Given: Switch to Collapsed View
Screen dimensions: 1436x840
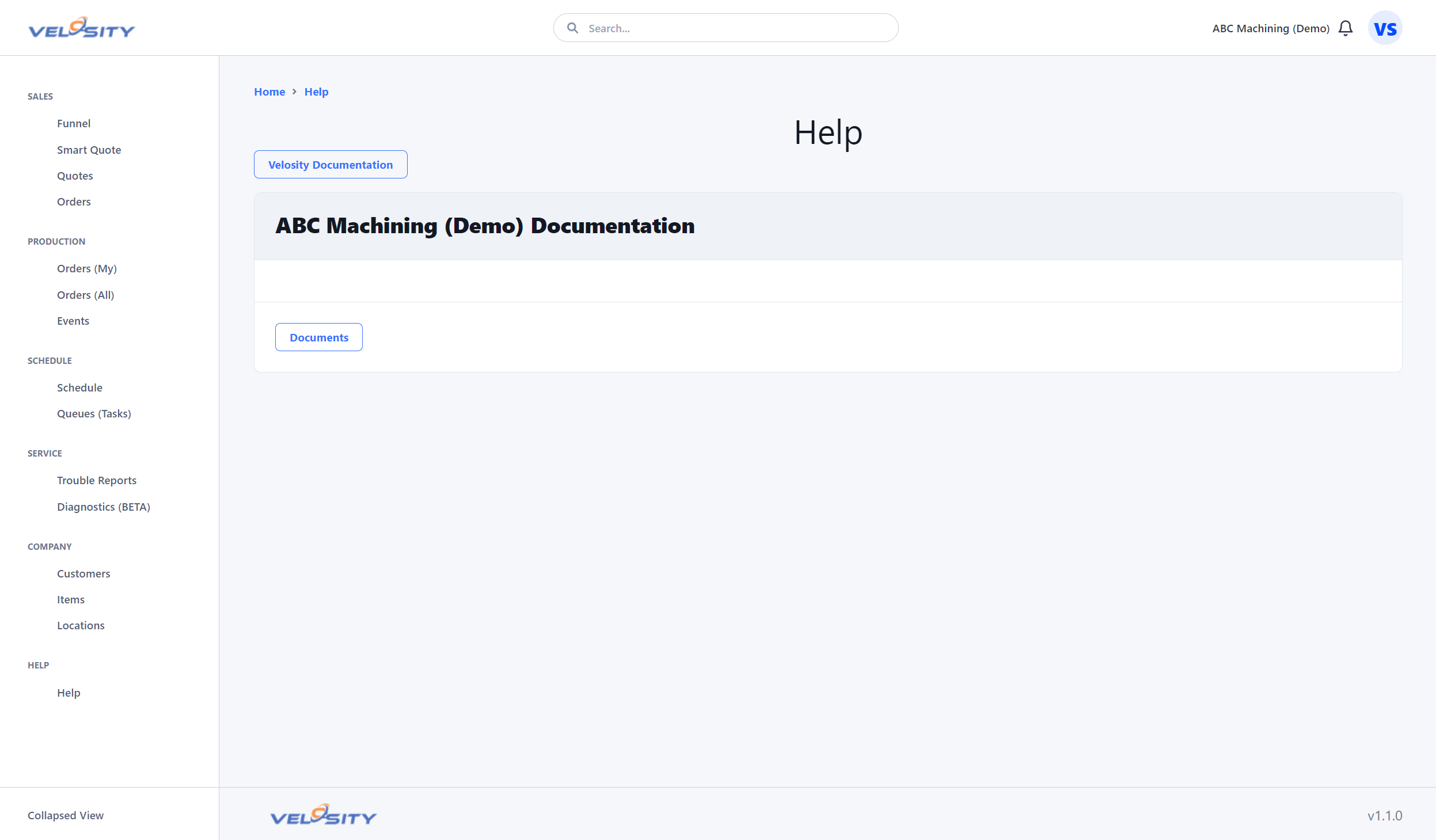Looking at the screenshot, I should 66,816.
